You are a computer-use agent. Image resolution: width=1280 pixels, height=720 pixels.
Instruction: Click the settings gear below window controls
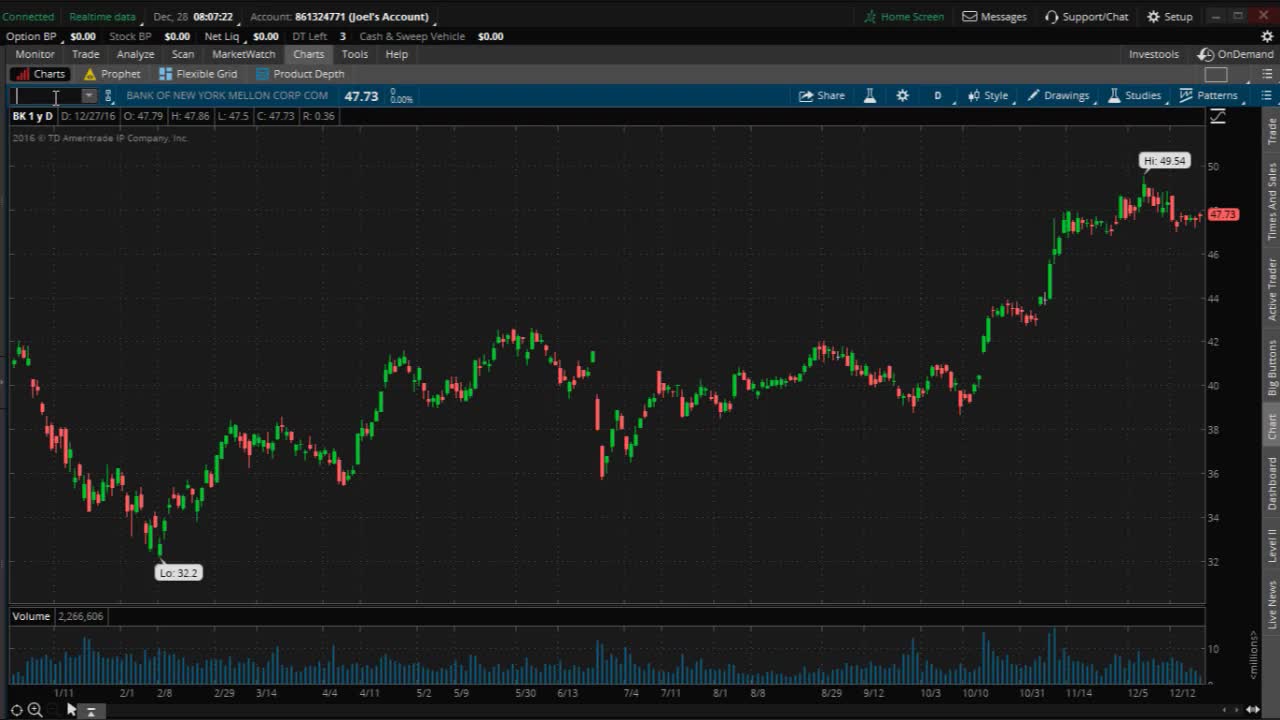1267,36
